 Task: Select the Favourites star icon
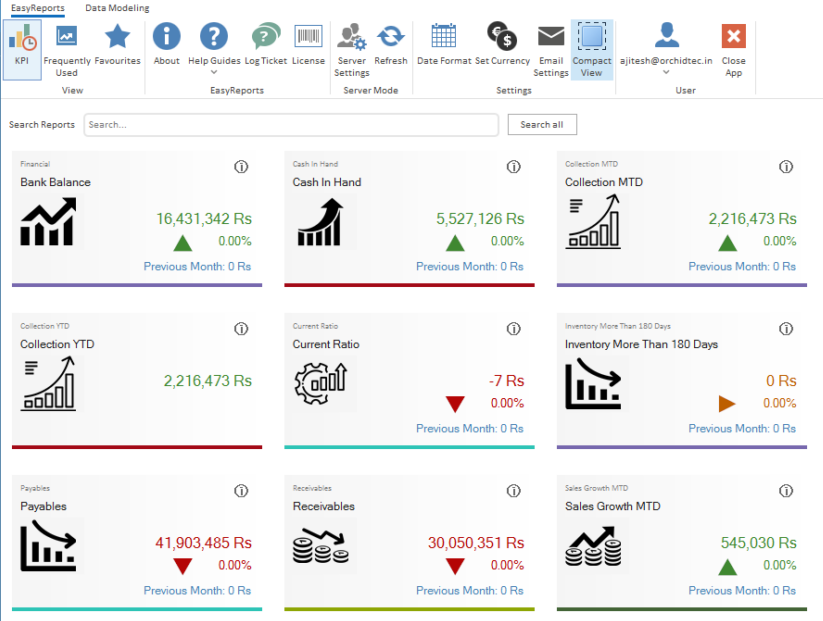point(118,40)
